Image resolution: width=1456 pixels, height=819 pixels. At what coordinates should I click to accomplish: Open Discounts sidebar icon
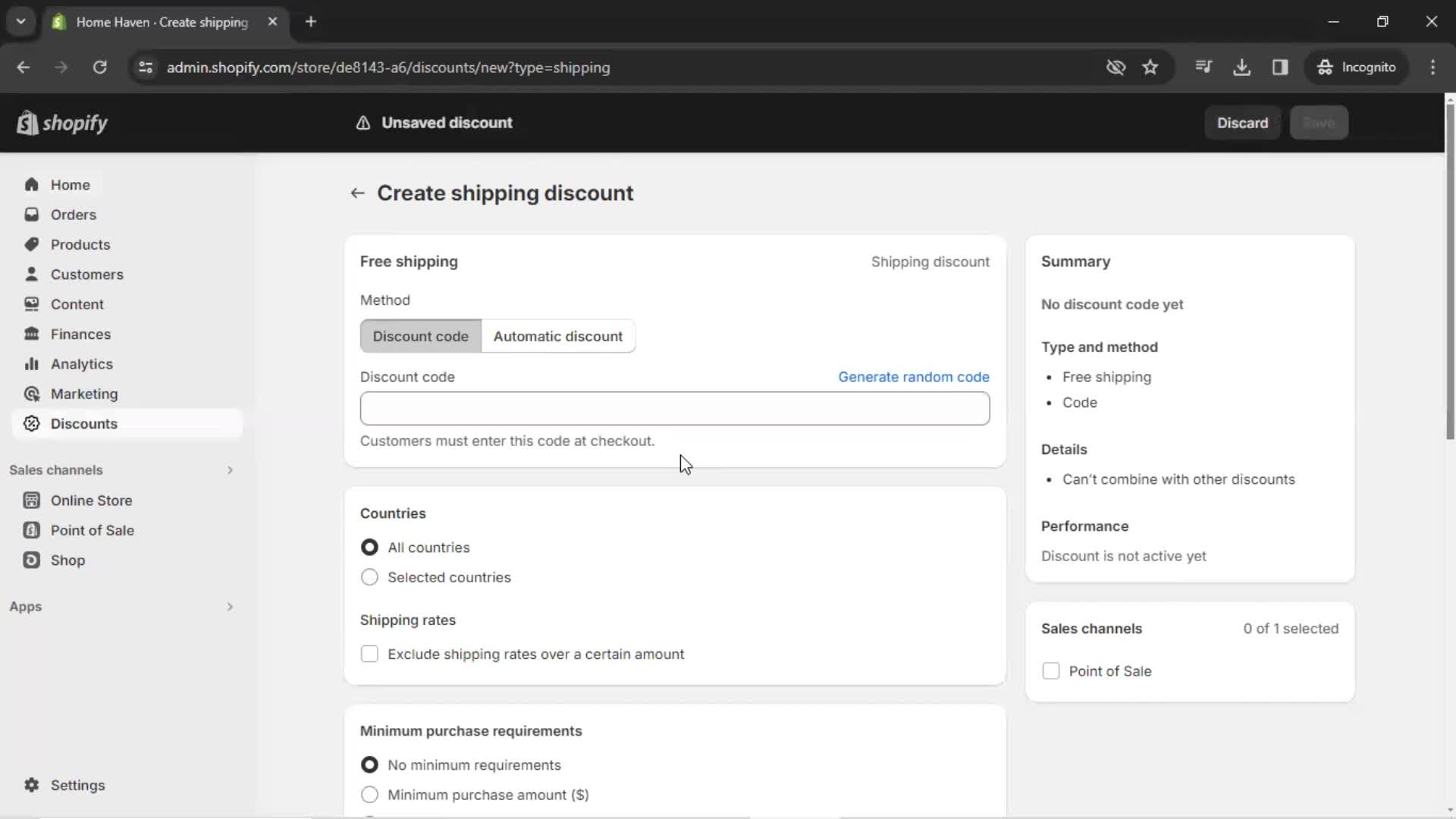point(32,423)
